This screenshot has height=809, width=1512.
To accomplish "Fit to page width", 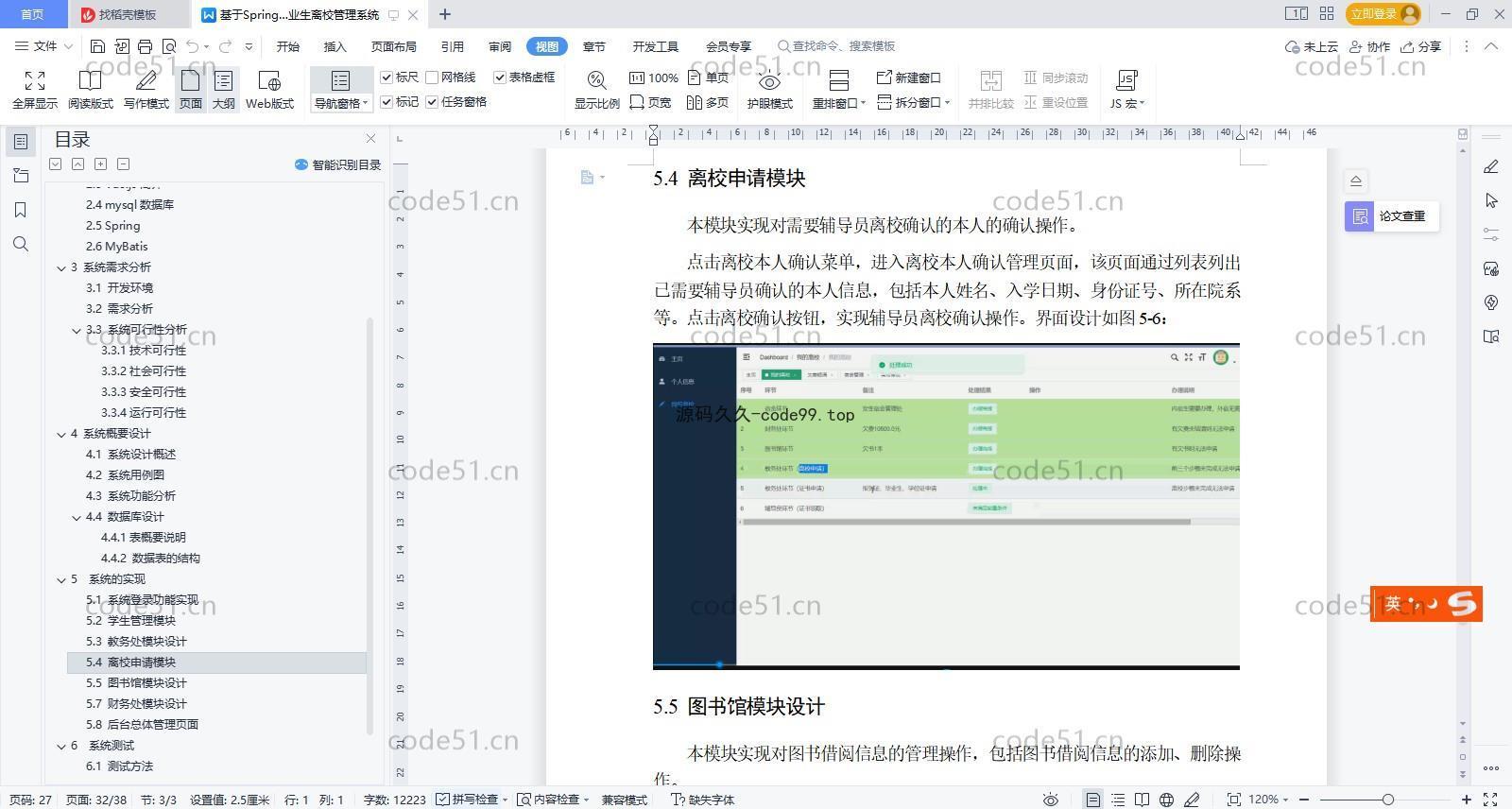I will 651,102.
